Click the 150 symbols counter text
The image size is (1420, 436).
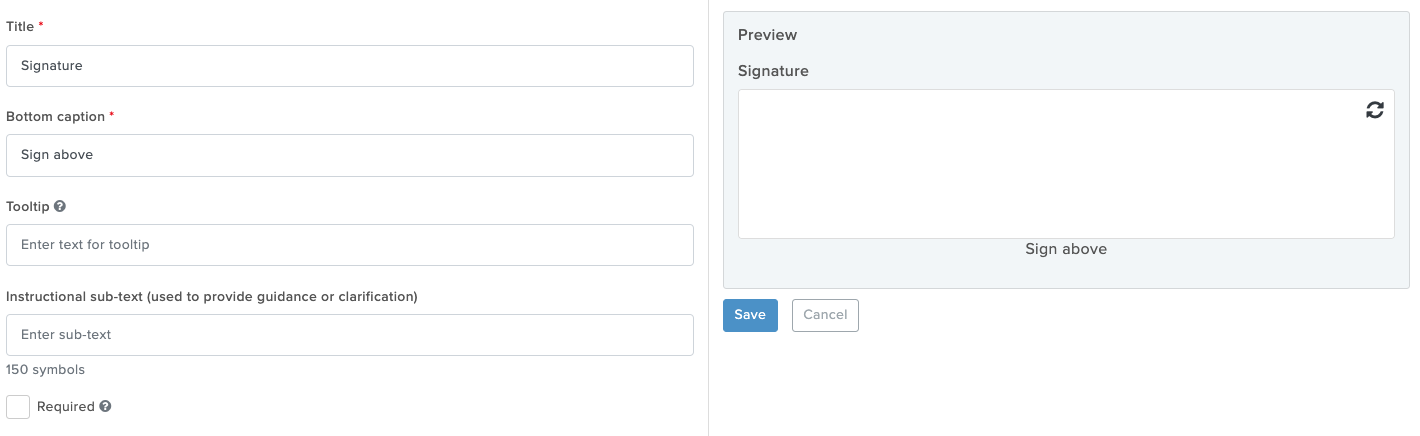(46, 370)
